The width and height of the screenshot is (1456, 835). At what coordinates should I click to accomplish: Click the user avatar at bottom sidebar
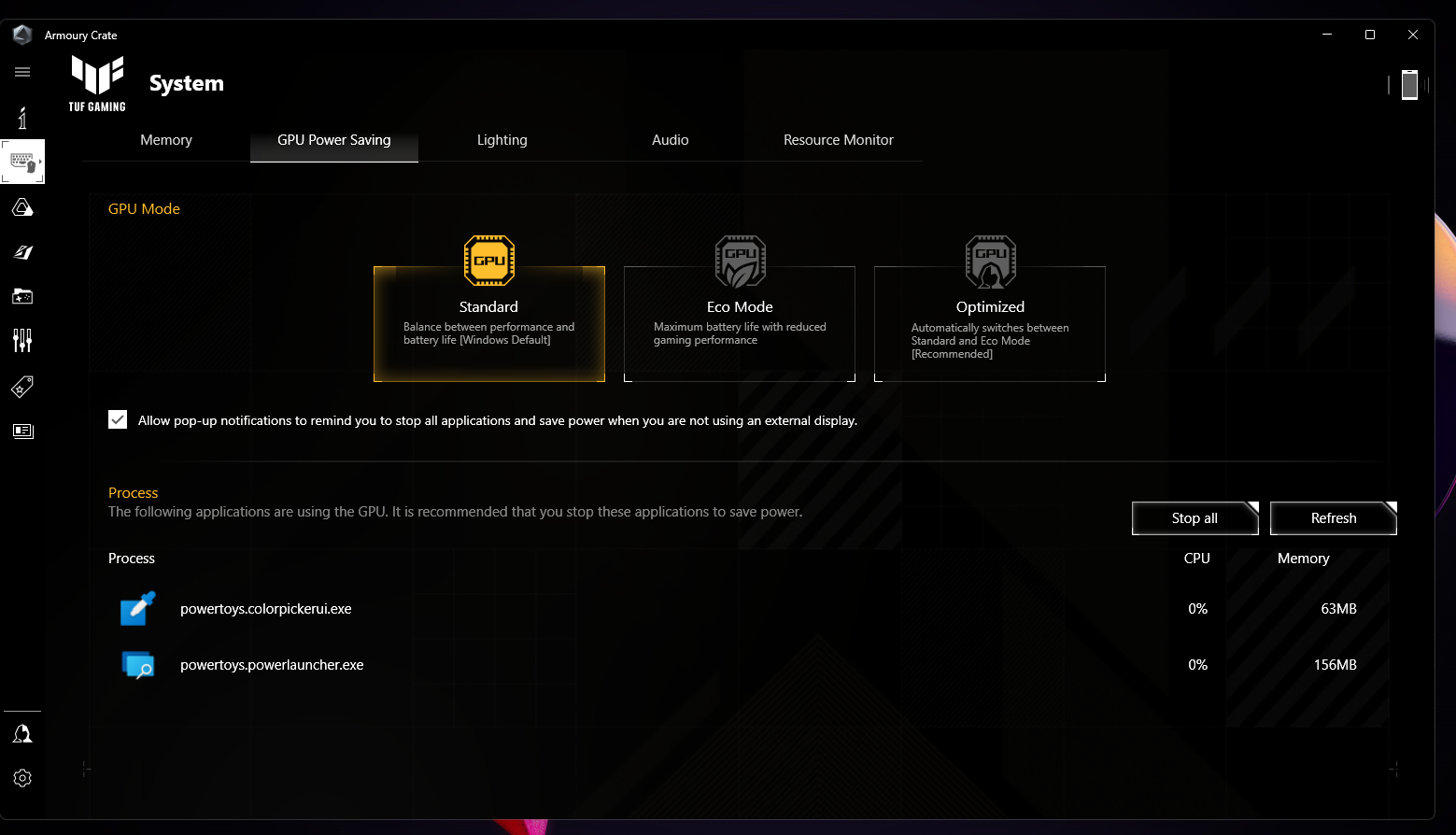(x=22, y=732)
